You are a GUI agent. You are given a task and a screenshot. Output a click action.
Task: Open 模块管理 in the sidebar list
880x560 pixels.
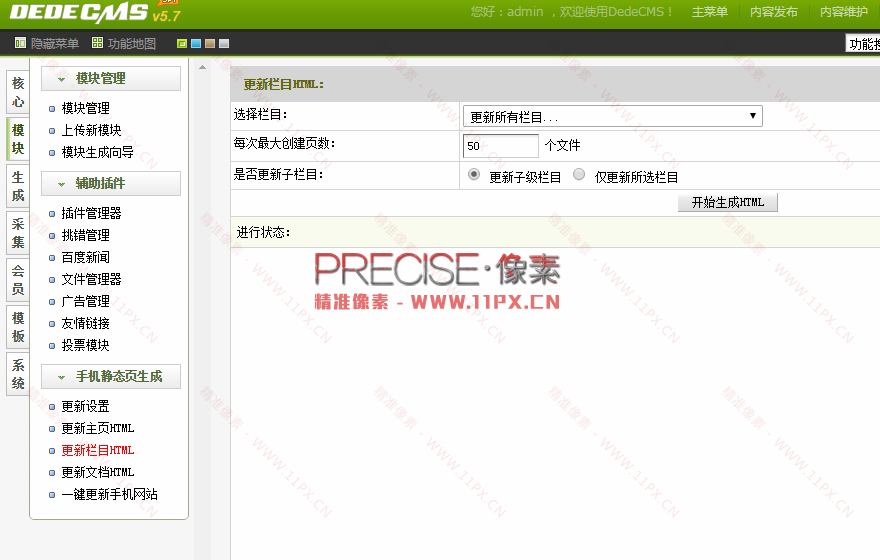[x=85, y=108]
